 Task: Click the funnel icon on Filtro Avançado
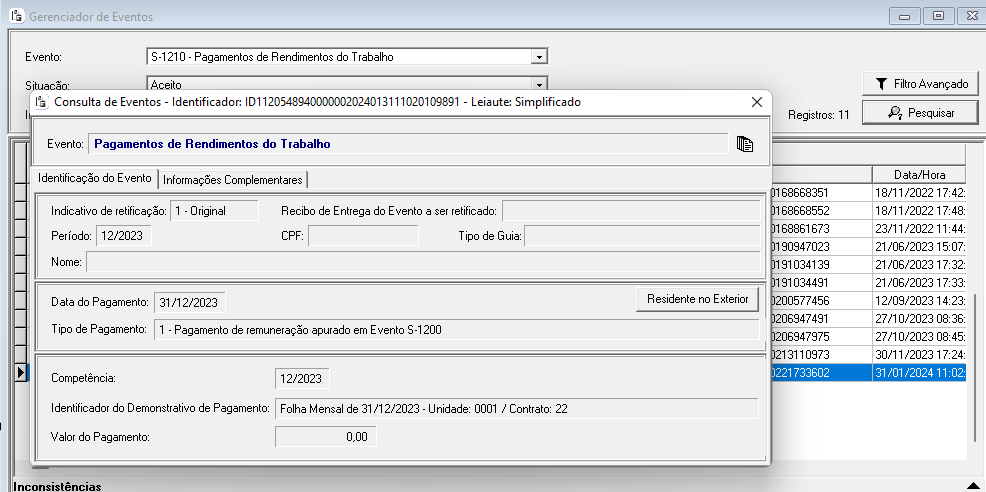[881, 84]
